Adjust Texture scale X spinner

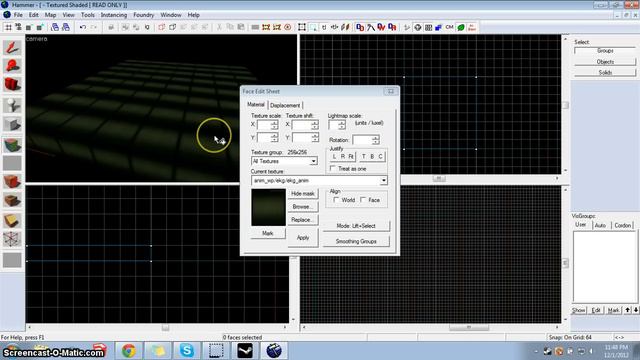pyautogui.click(x=274, y=125)
